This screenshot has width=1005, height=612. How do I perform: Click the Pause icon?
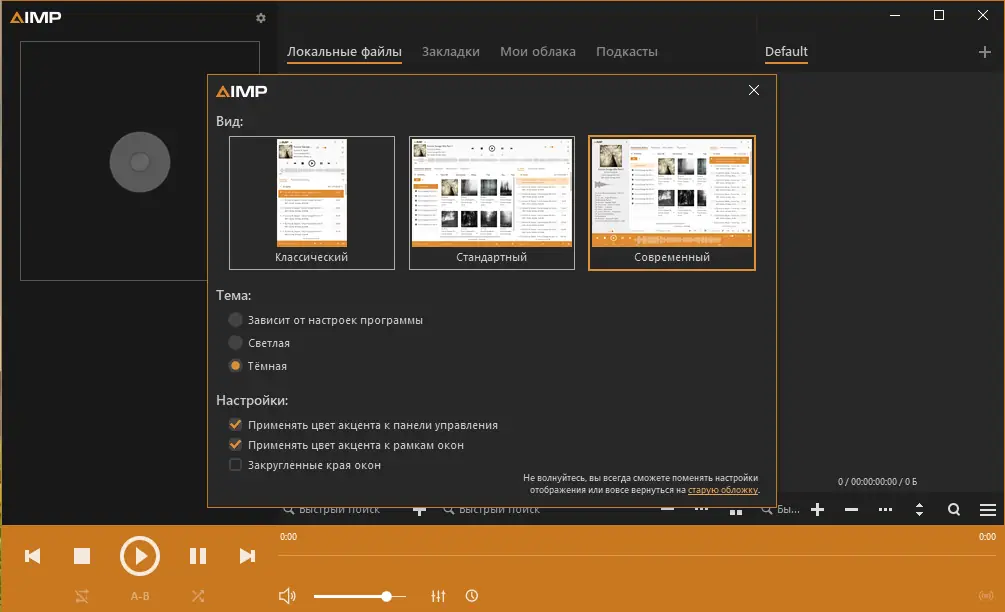198,556
